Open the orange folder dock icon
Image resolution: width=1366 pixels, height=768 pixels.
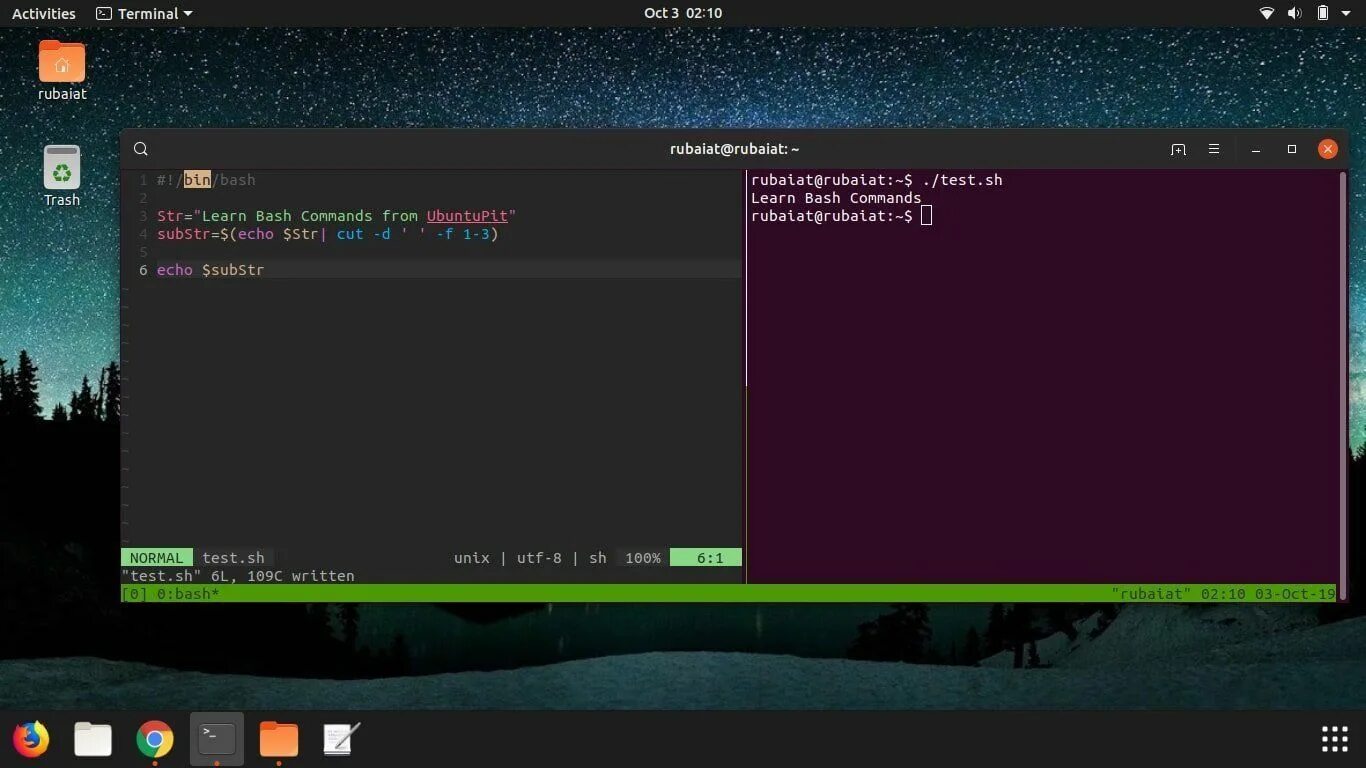click(279, 739)
